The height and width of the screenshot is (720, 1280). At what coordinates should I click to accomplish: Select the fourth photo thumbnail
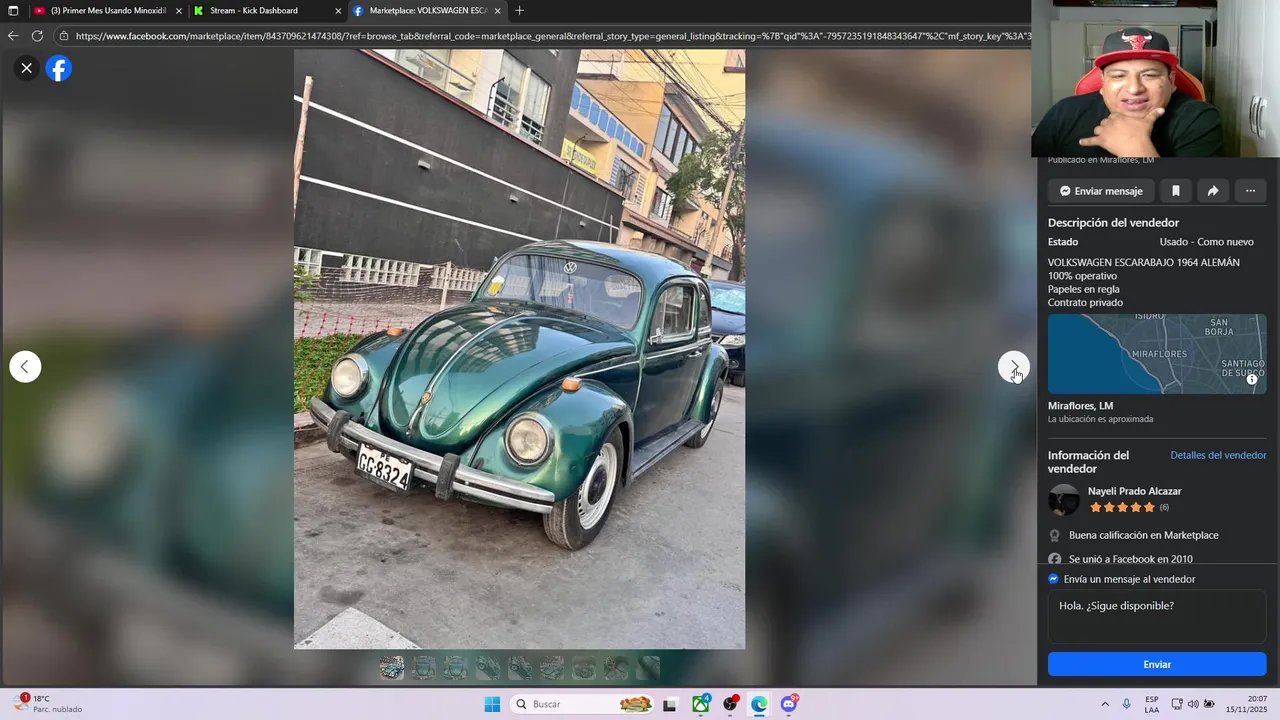488,667
